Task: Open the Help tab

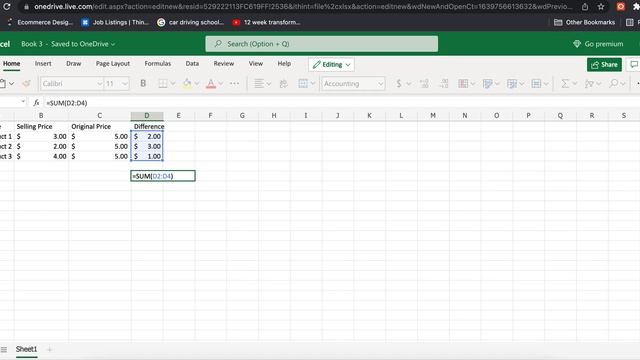Action: 284,64
